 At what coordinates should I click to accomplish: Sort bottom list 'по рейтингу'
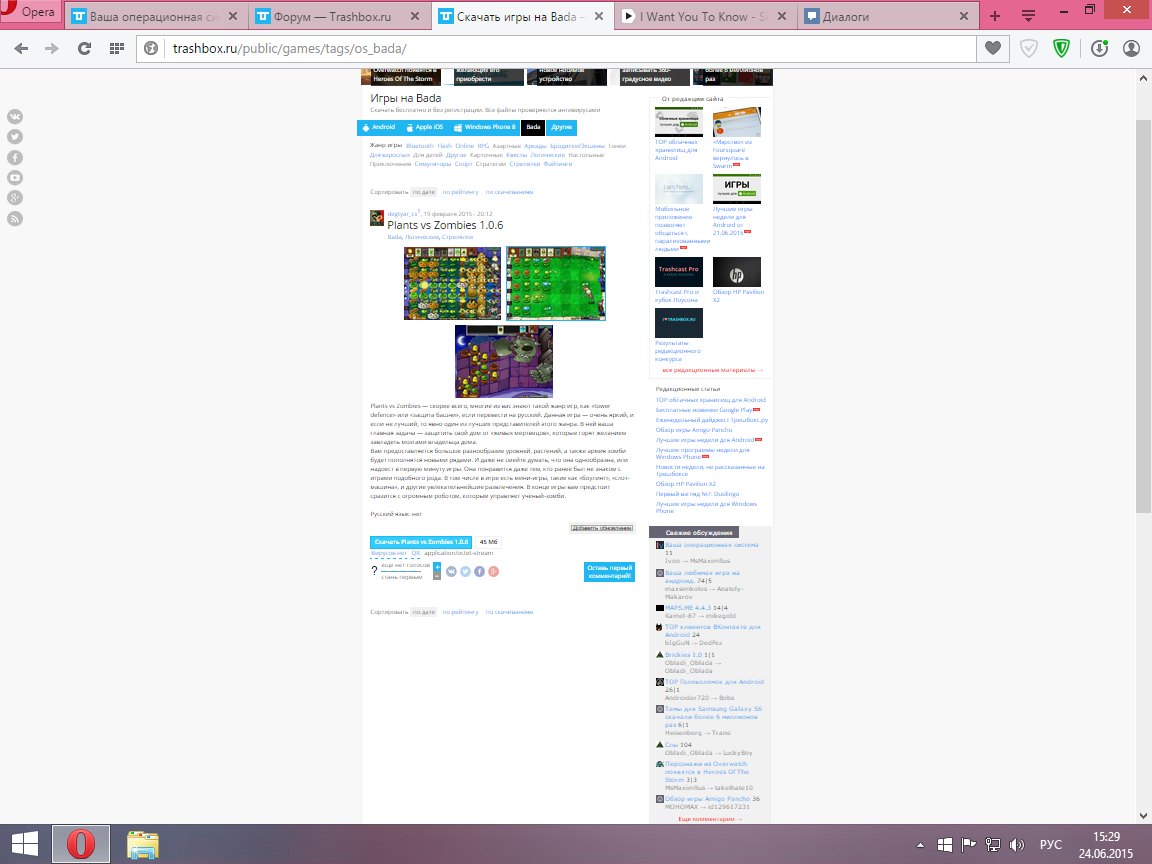460,612
